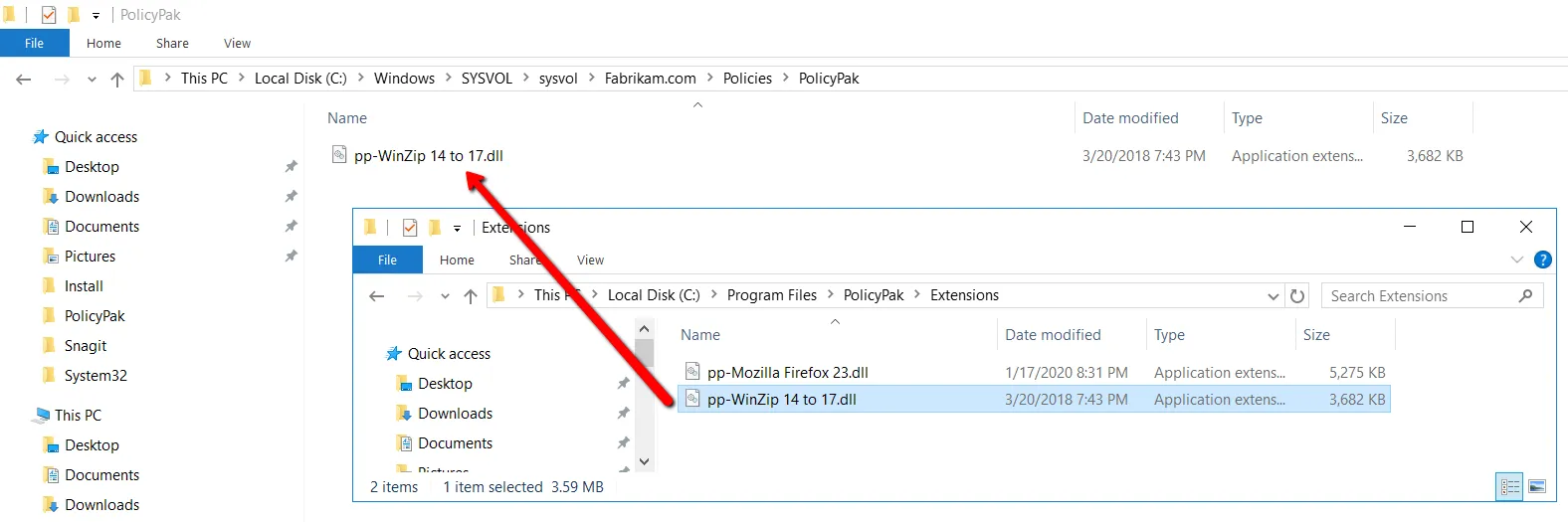Go forward in Extensions window
The height and width of the screenshot is (522, 1568).
click(415, 296)
